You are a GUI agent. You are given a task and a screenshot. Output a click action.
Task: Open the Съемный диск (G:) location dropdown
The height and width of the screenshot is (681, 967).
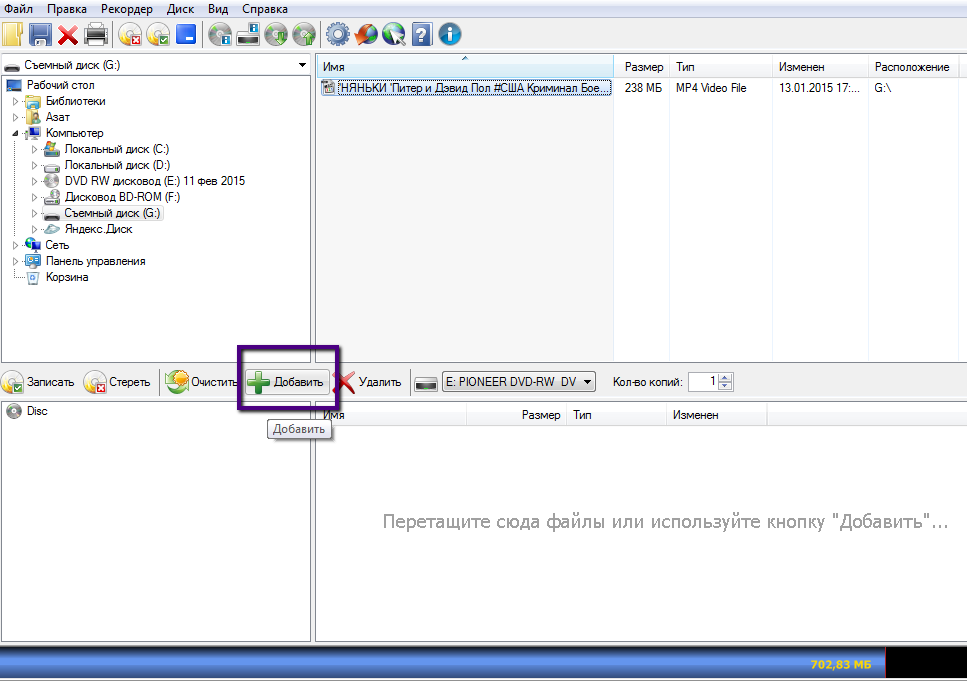pos(303,65)
